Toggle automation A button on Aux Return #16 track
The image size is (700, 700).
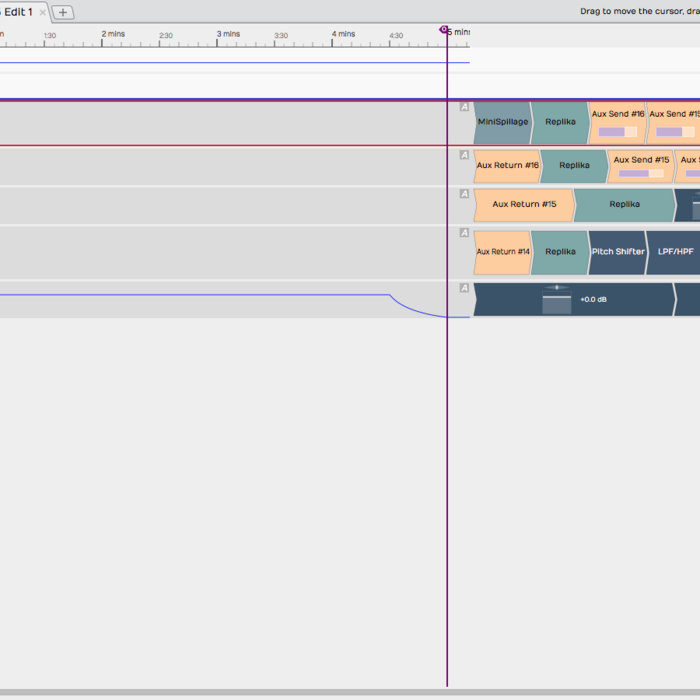464,155
